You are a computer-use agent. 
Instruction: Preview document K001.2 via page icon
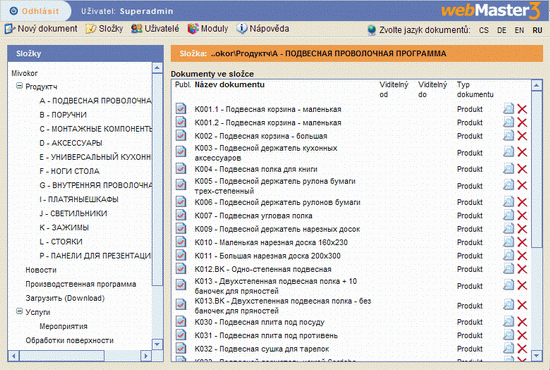click(x=508, y=122)
